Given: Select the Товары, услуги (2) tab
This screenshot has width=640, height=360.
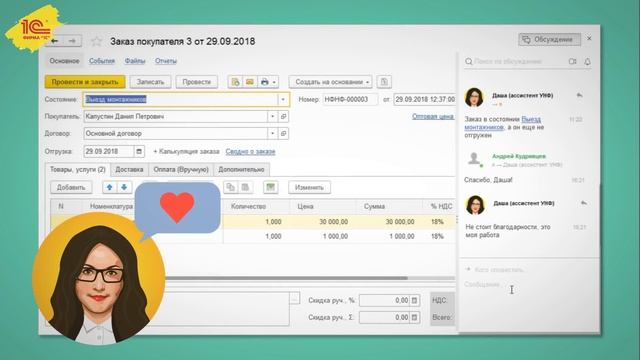Looking at the screenshot, I should tap(78, 169).
